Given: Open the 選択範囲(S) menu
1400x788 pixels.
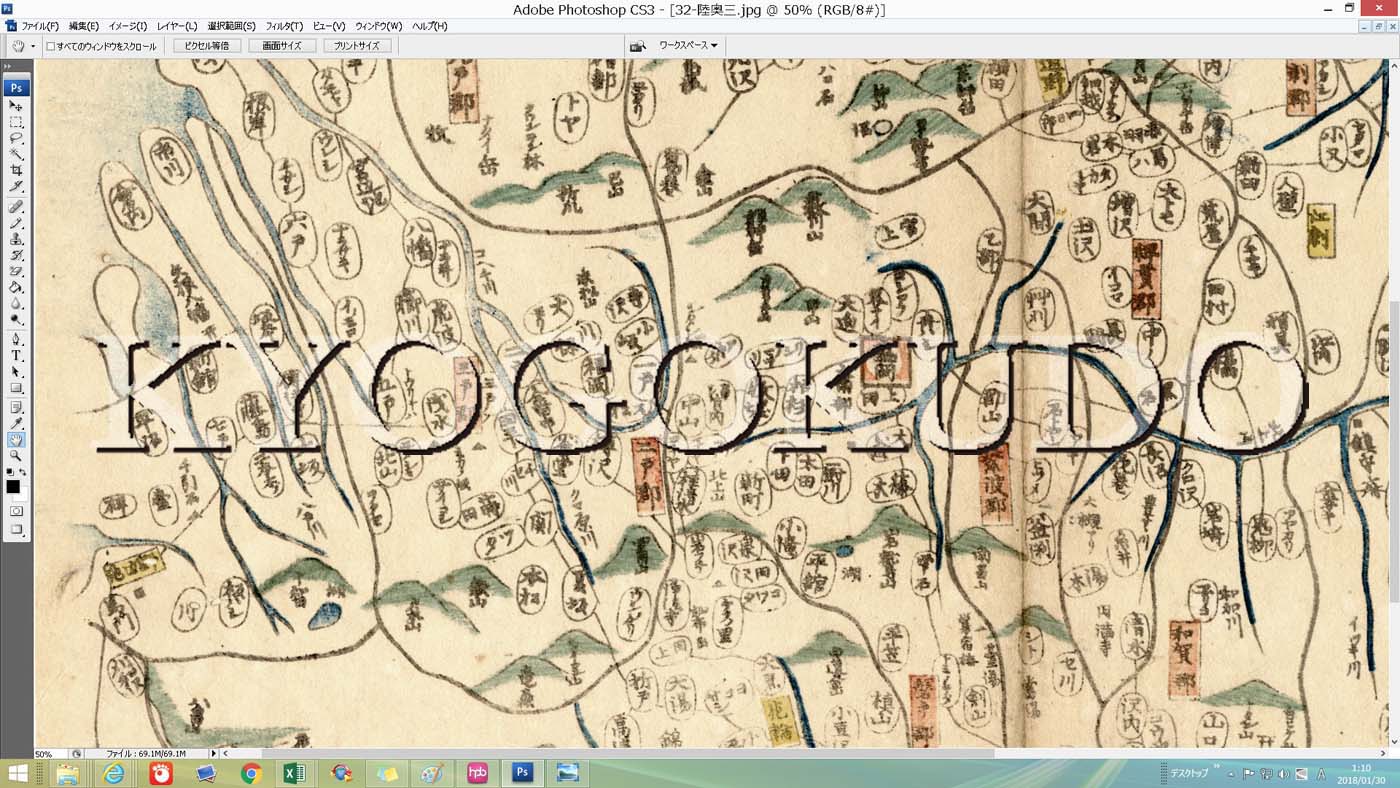Looking at the screenshot, I should click(231, 26).
